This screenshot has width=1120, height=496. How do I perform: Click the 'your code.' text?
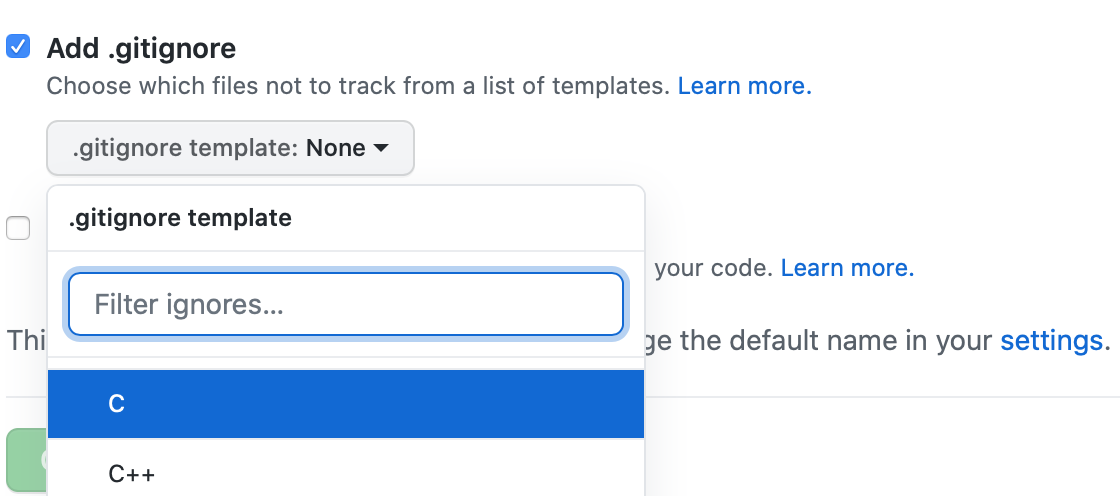(713, 268)
